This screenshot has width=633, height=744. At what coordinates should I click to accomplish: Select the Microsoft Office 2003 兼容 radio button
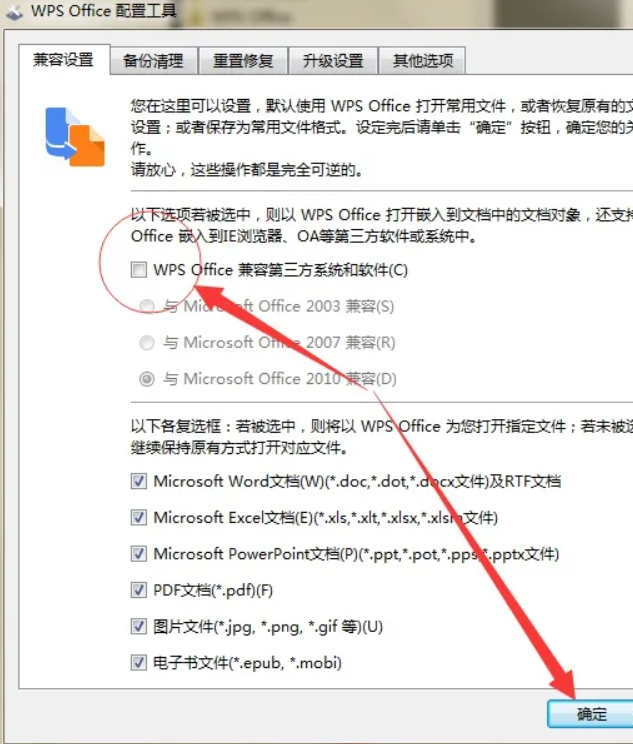click(x=147, y=306)
